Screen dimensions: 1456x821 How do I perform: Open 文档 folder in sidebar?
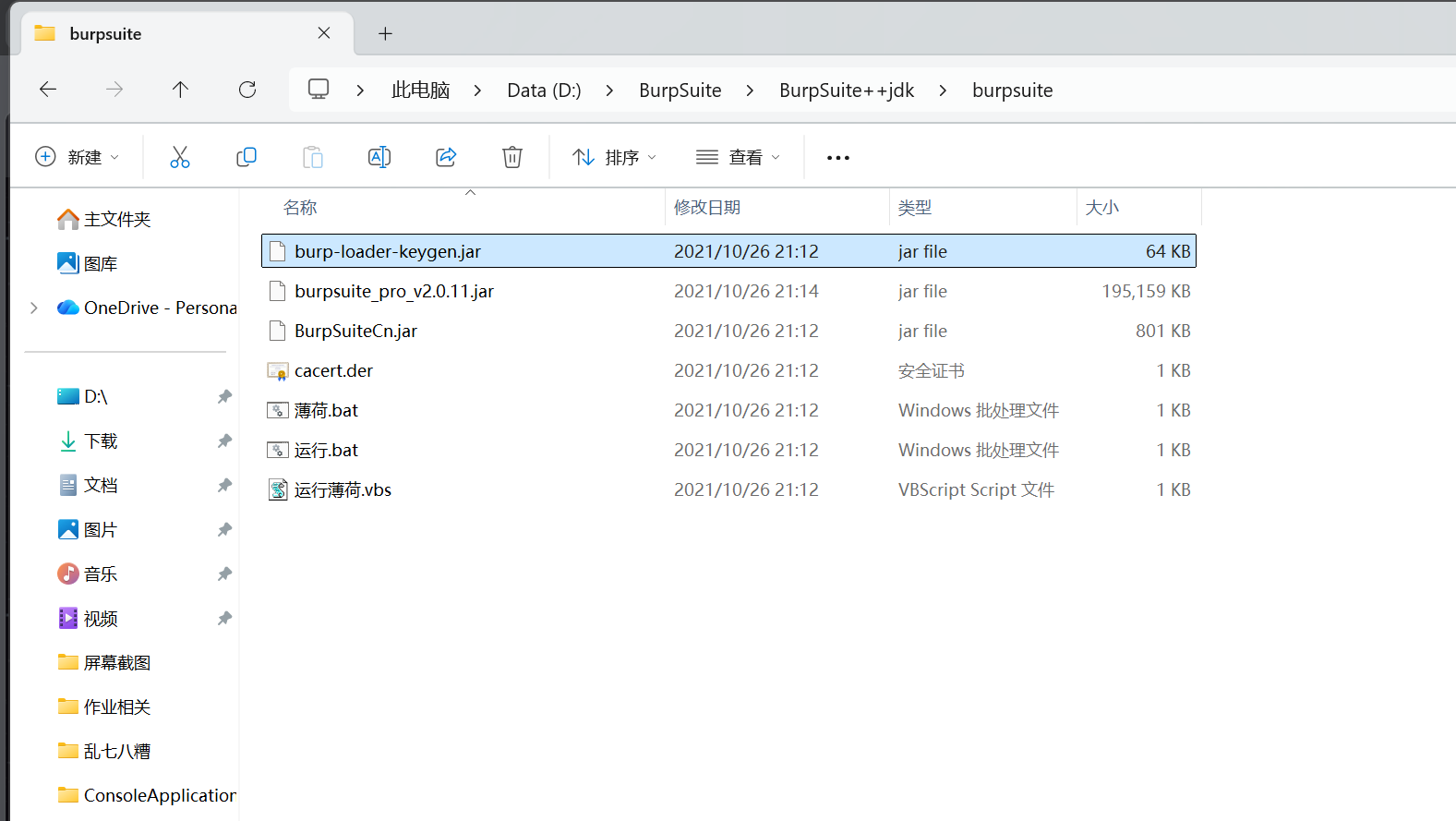pyautogui.click(x=88, y=485)
